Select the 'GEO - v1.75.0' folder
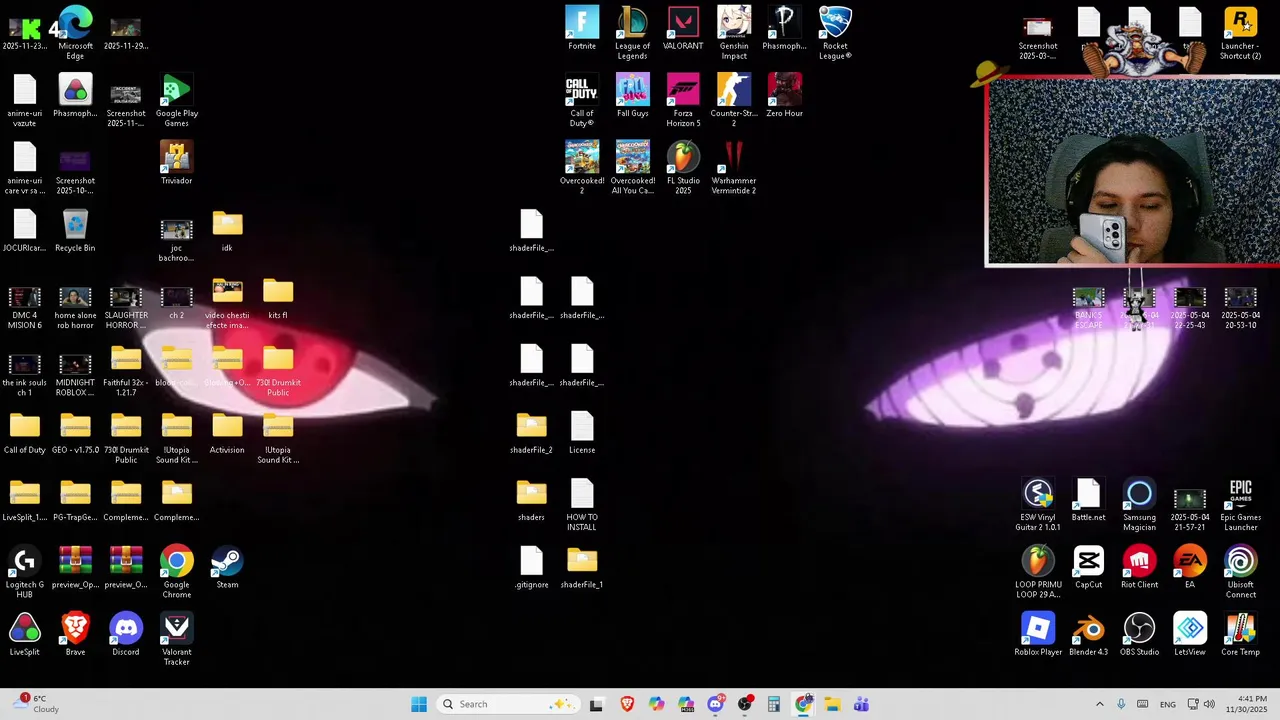Screen dimensions: 1280x720 [x=75, y=432]
